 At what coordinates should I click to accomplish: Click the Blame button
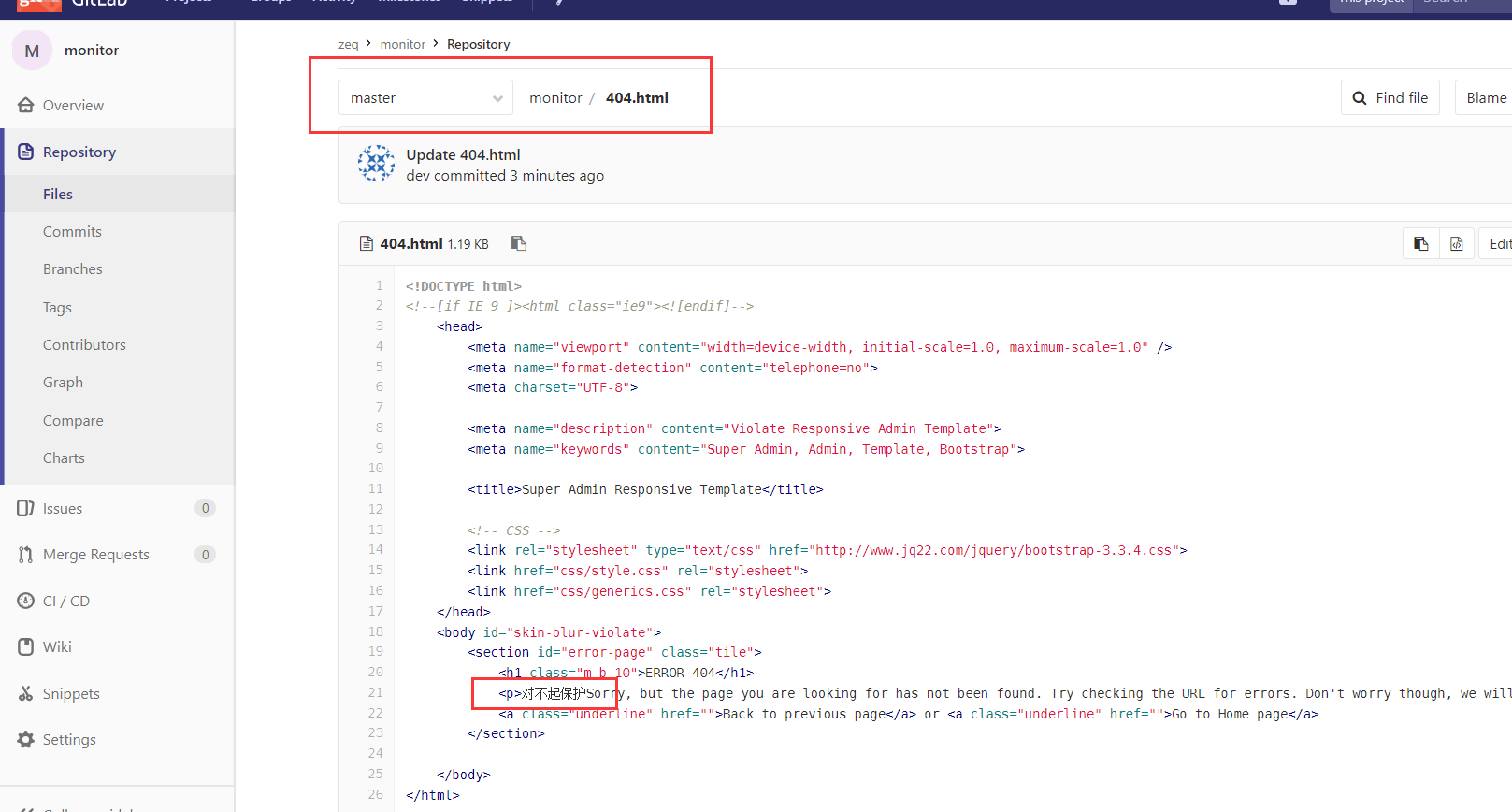pos(1485,97)
